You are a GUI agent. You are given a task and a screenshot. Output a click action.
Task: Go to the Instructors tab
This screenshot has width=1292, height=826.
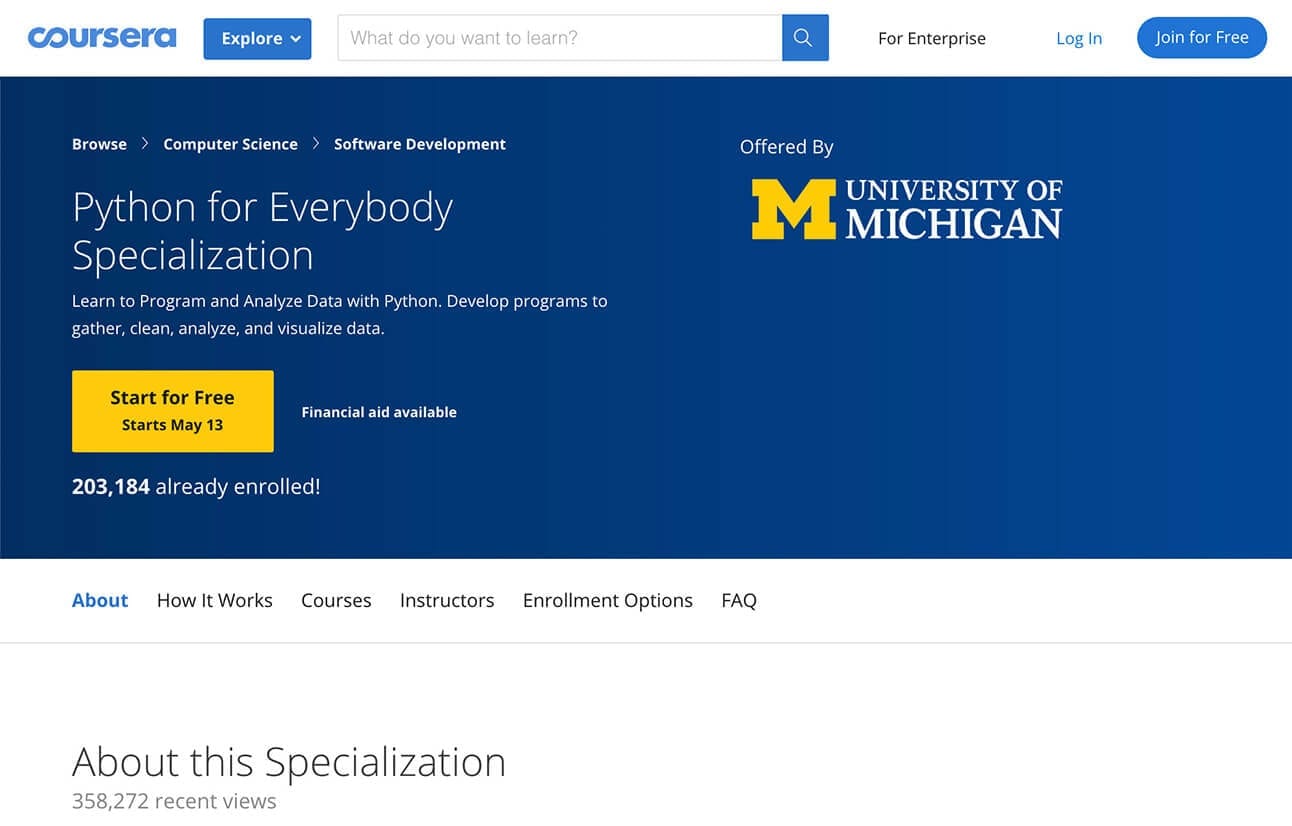(x=447, y=600)
